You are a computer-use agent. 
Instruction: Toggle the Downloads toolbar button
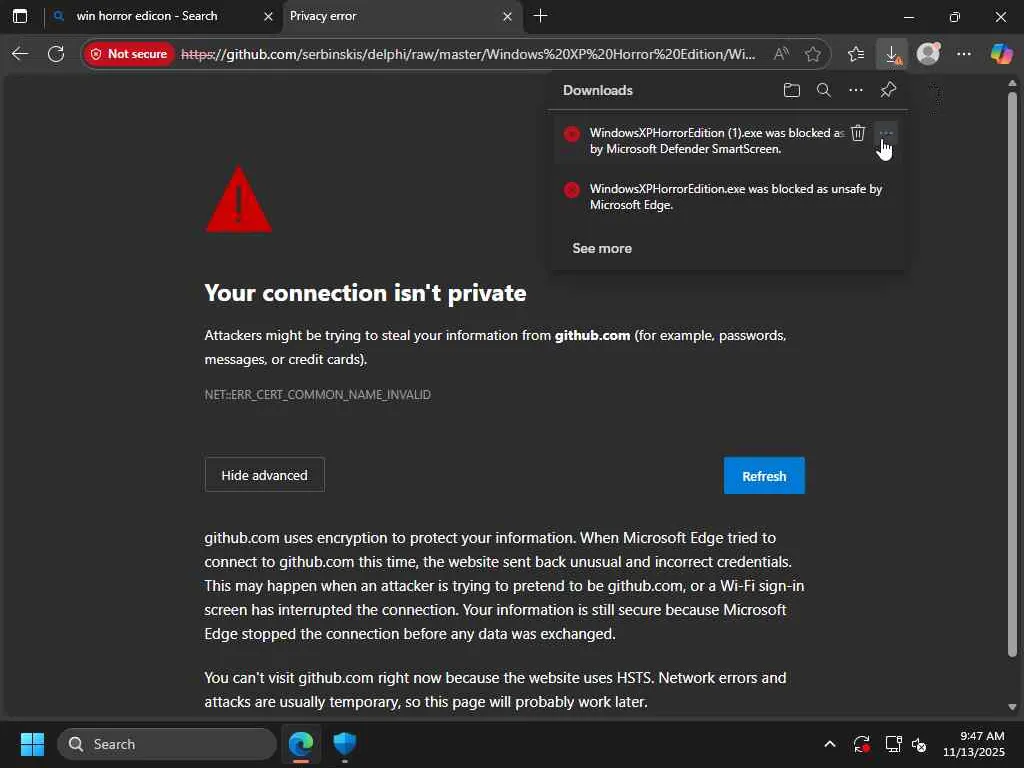[892, 54]
